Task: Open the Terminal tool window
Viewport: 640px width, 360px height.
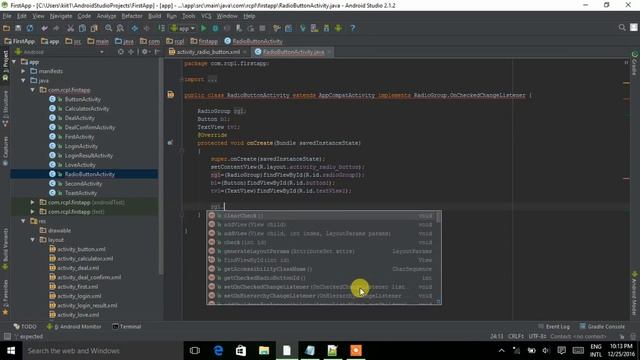Action: tap(127, 327)
